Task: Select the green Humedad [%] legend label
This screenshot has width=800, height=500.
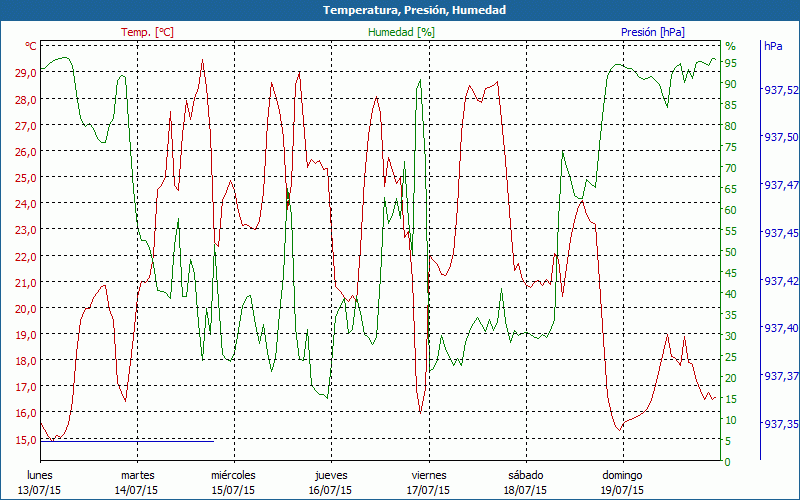Action: [x=401, y=32]
